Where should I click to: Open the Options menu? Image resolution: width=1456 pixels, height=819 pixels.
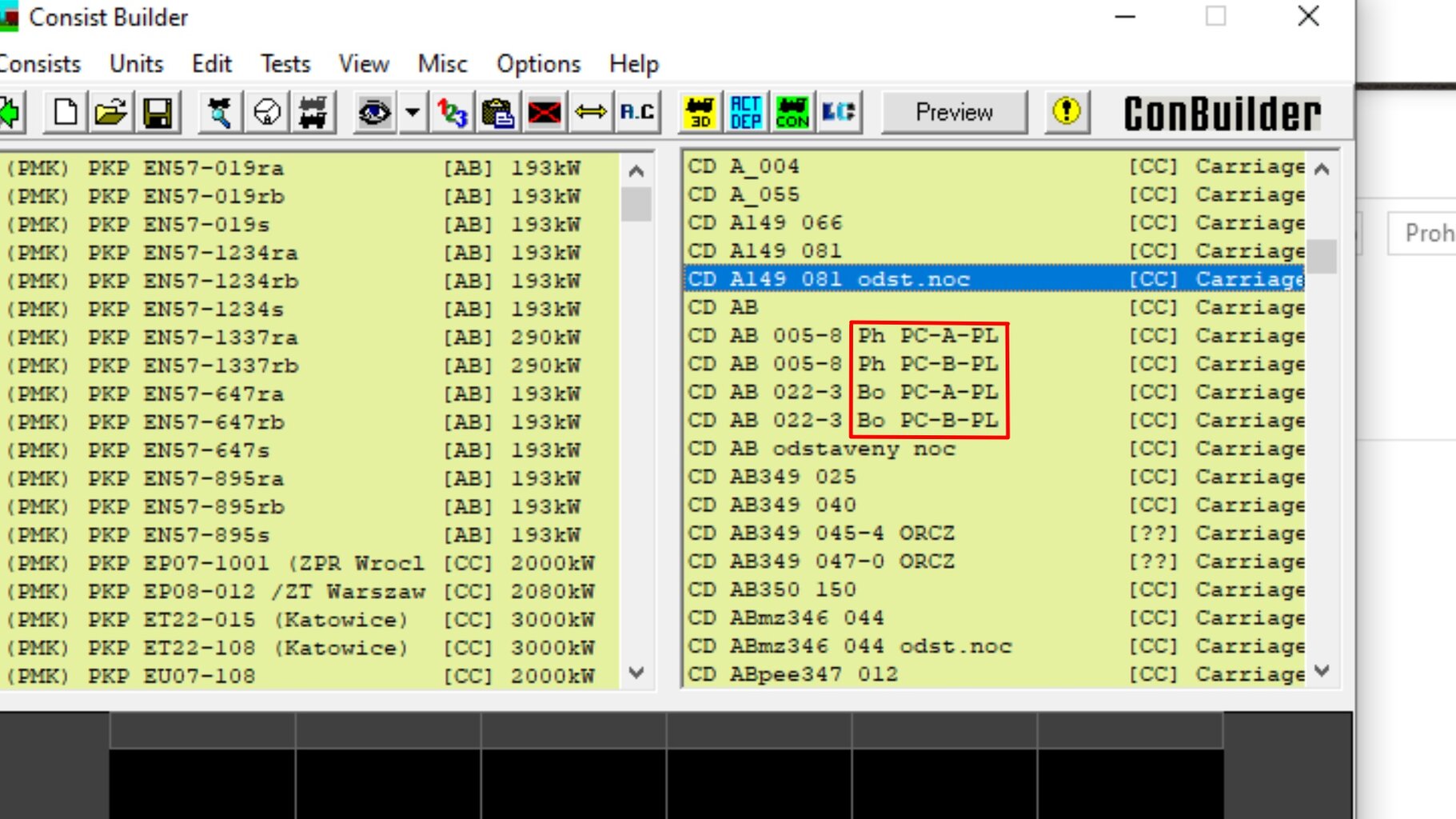click(x=538, y=64)
